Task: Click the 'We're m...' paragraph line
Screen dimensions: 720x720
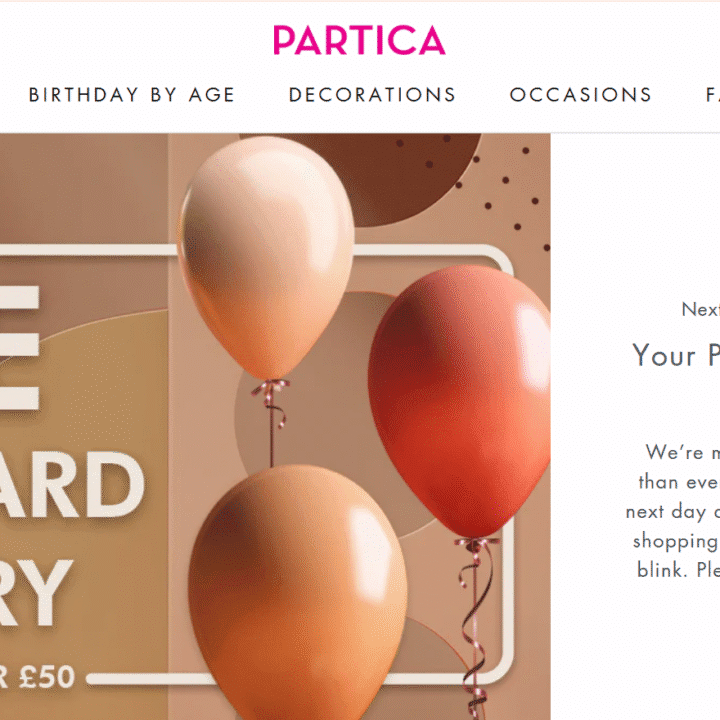Action: tap(682, 452)
